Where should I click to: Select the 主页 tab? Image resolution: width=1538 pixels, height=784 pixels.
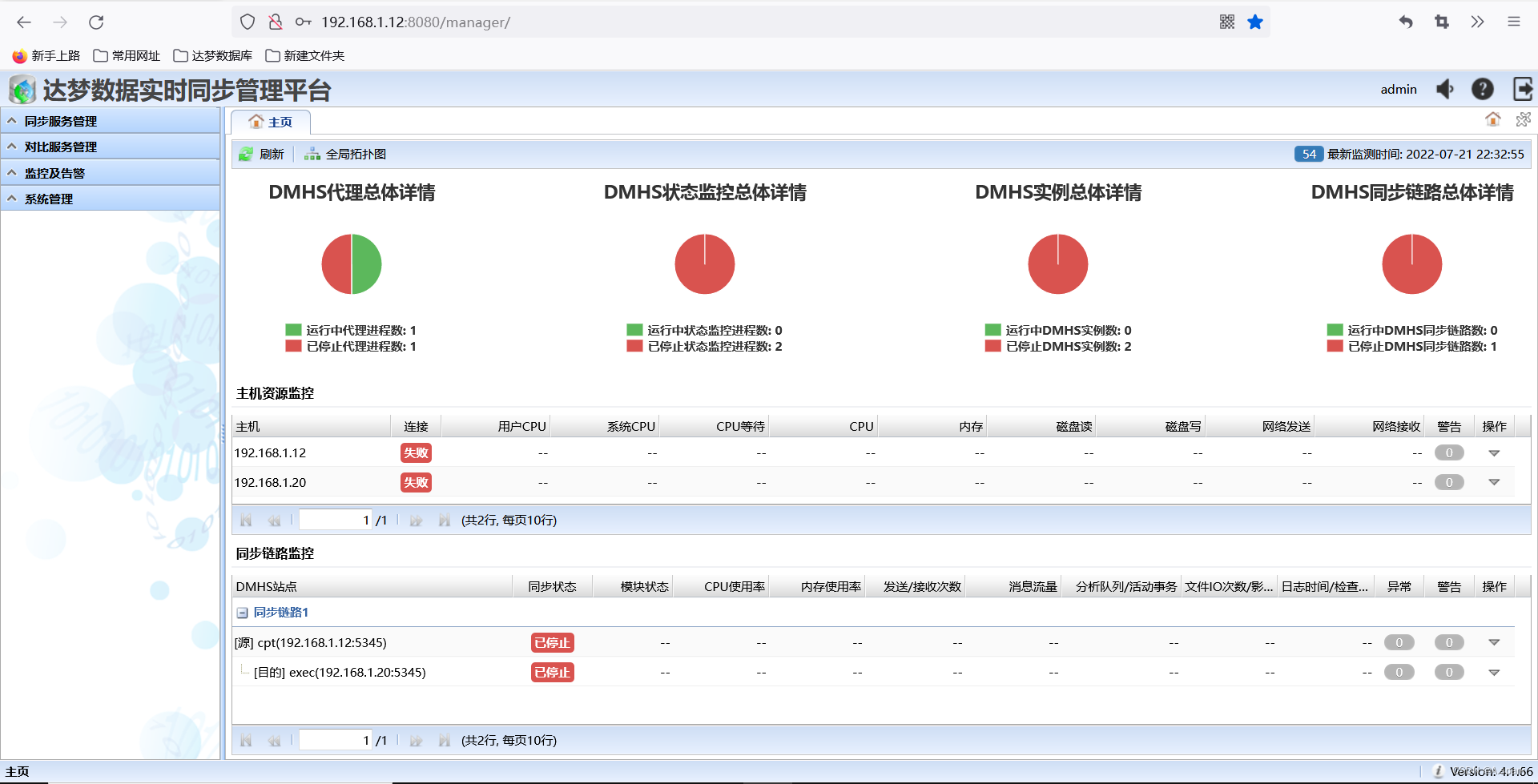pyautogui.click(x=271, y=122)
